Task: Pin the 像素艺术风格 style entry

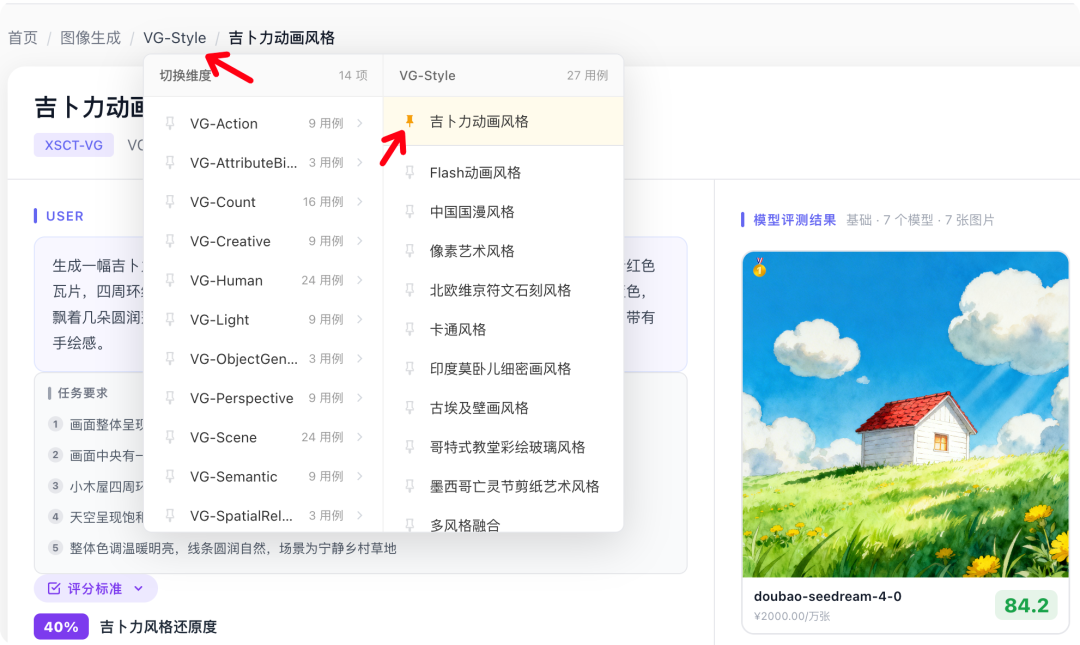Action: tap(409, 251)
